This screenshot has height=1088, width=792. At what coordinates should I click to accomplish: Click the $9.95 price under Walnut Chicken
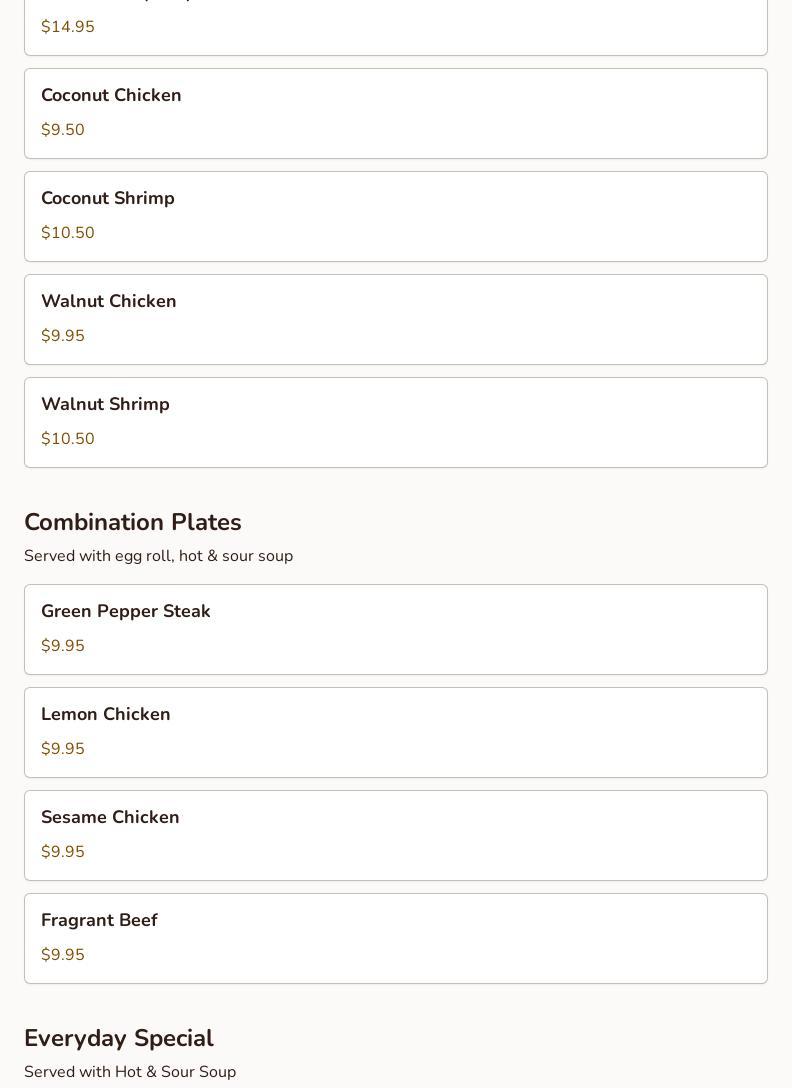point(63,336)
